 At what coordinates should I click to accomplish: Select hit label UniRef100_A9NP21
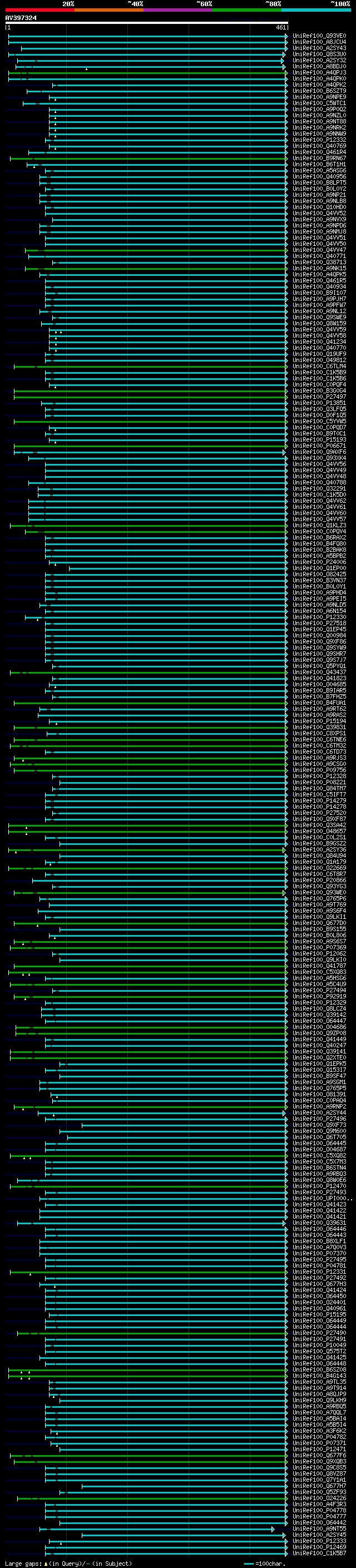pyautogui.click(x=319, y=195)
